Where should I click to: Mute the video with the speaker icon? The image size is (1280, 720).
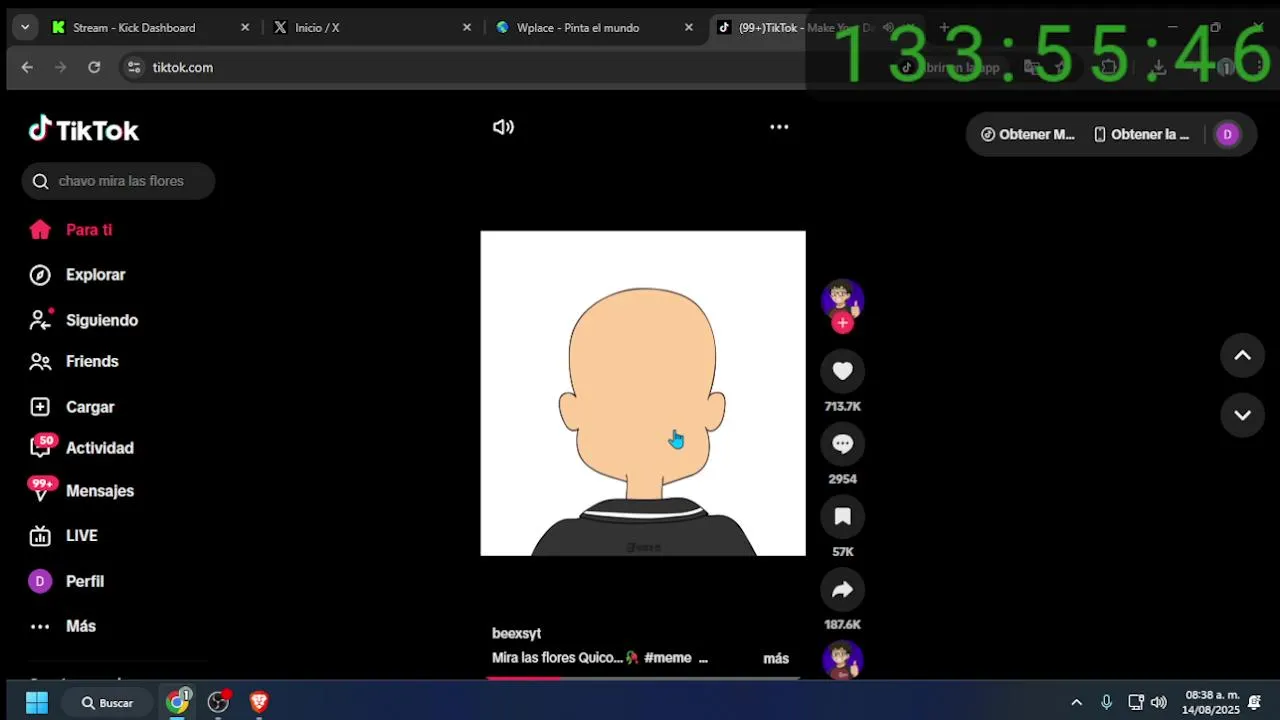[x=503, y=127]
